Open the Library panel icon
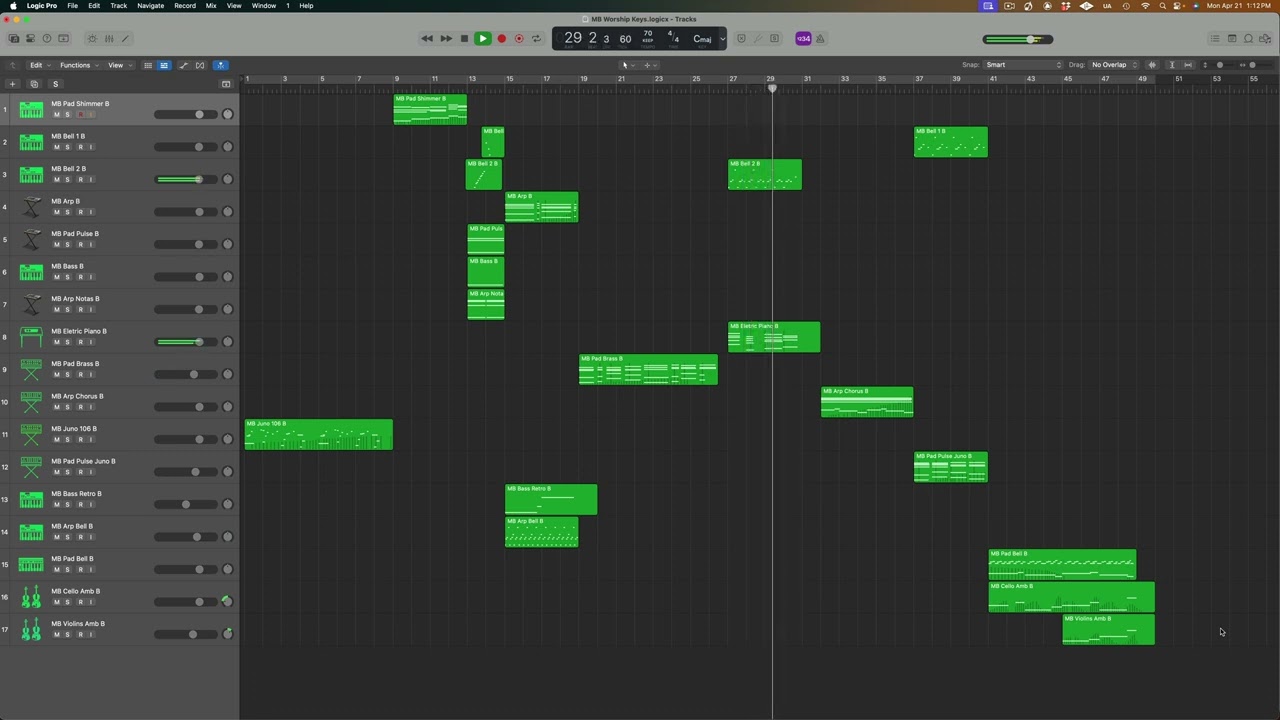 click(x=13, y=39)
